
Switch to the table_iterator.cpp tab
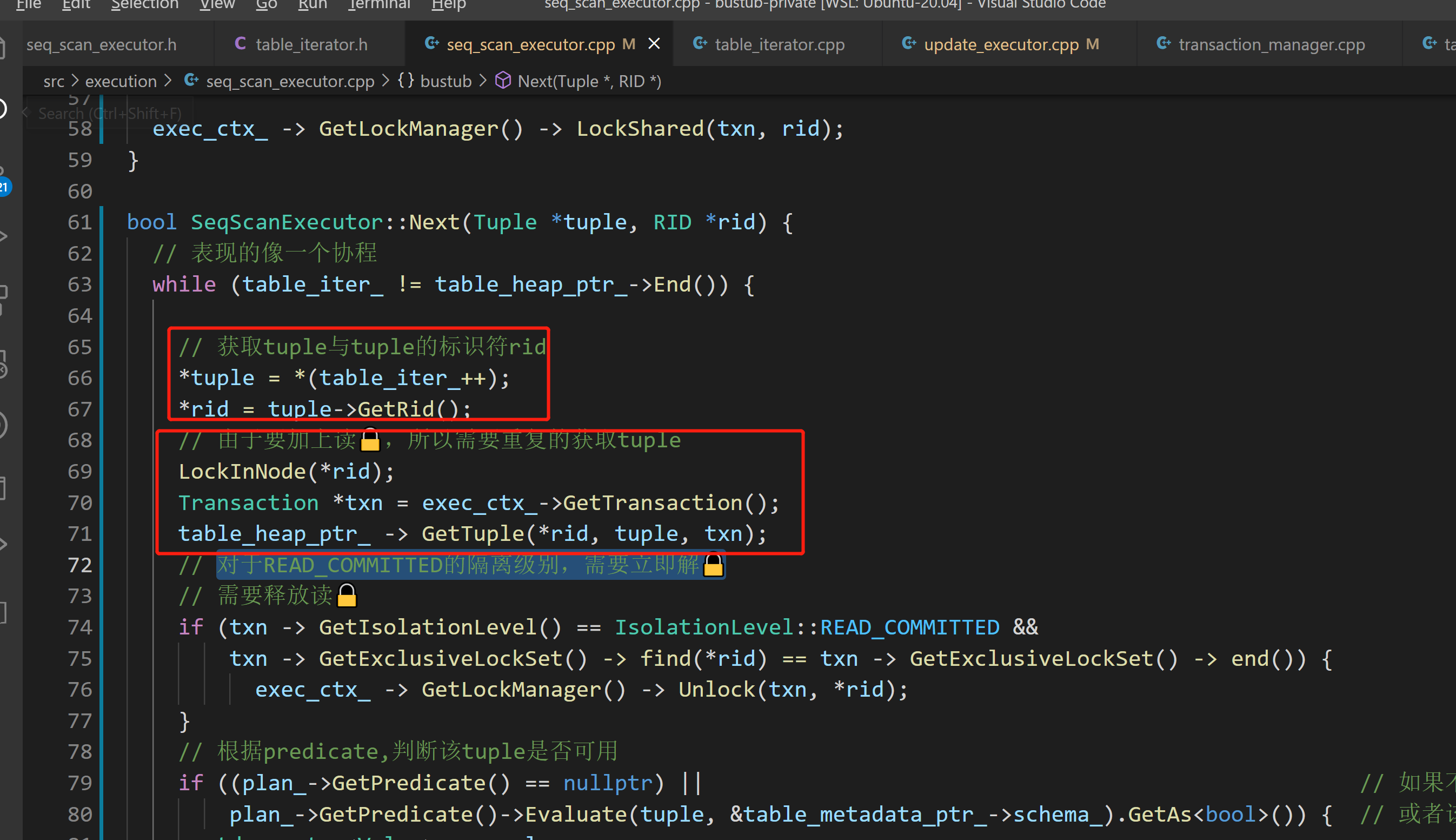coord(779,44)
